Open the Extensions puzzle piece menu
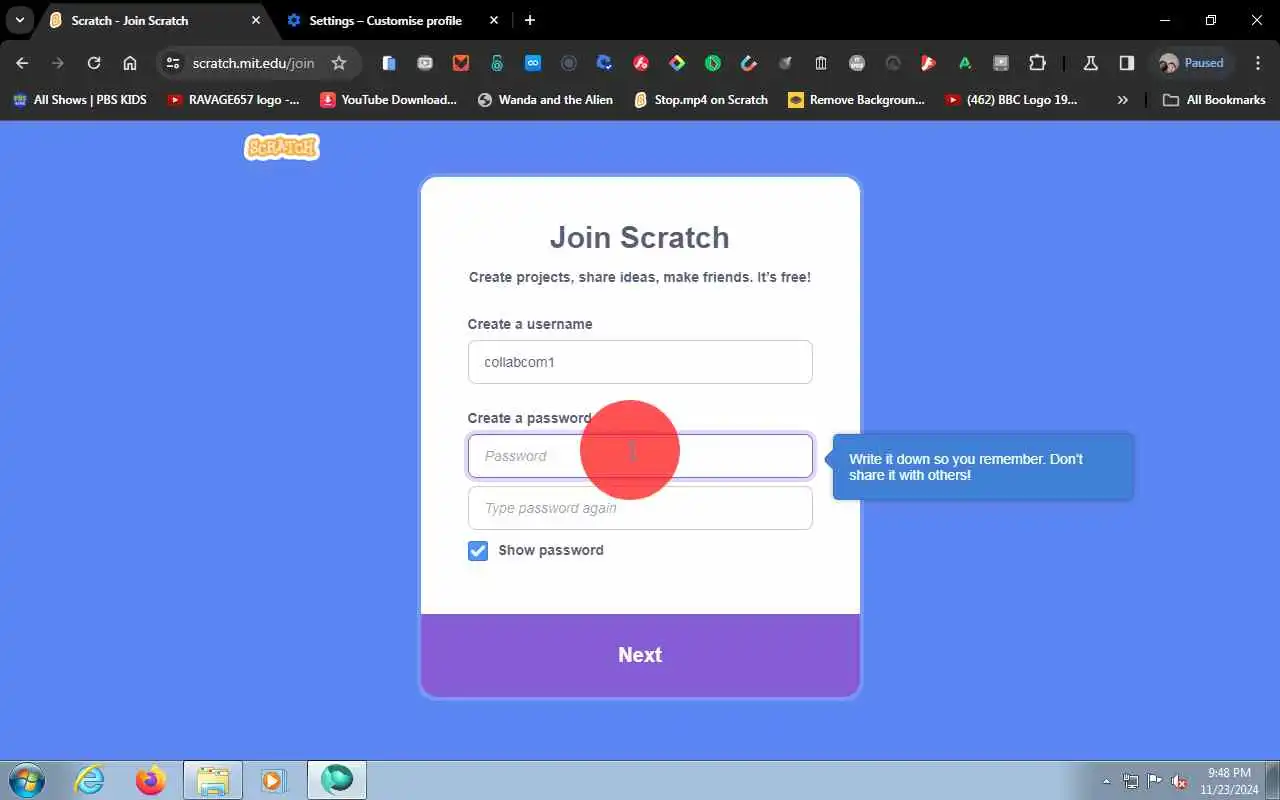 click(x=1037, y=63)
